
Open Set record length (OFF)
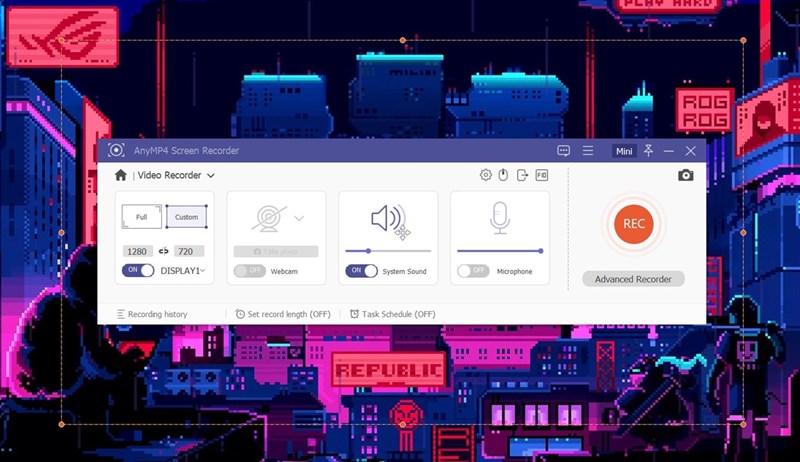point(283,314)
